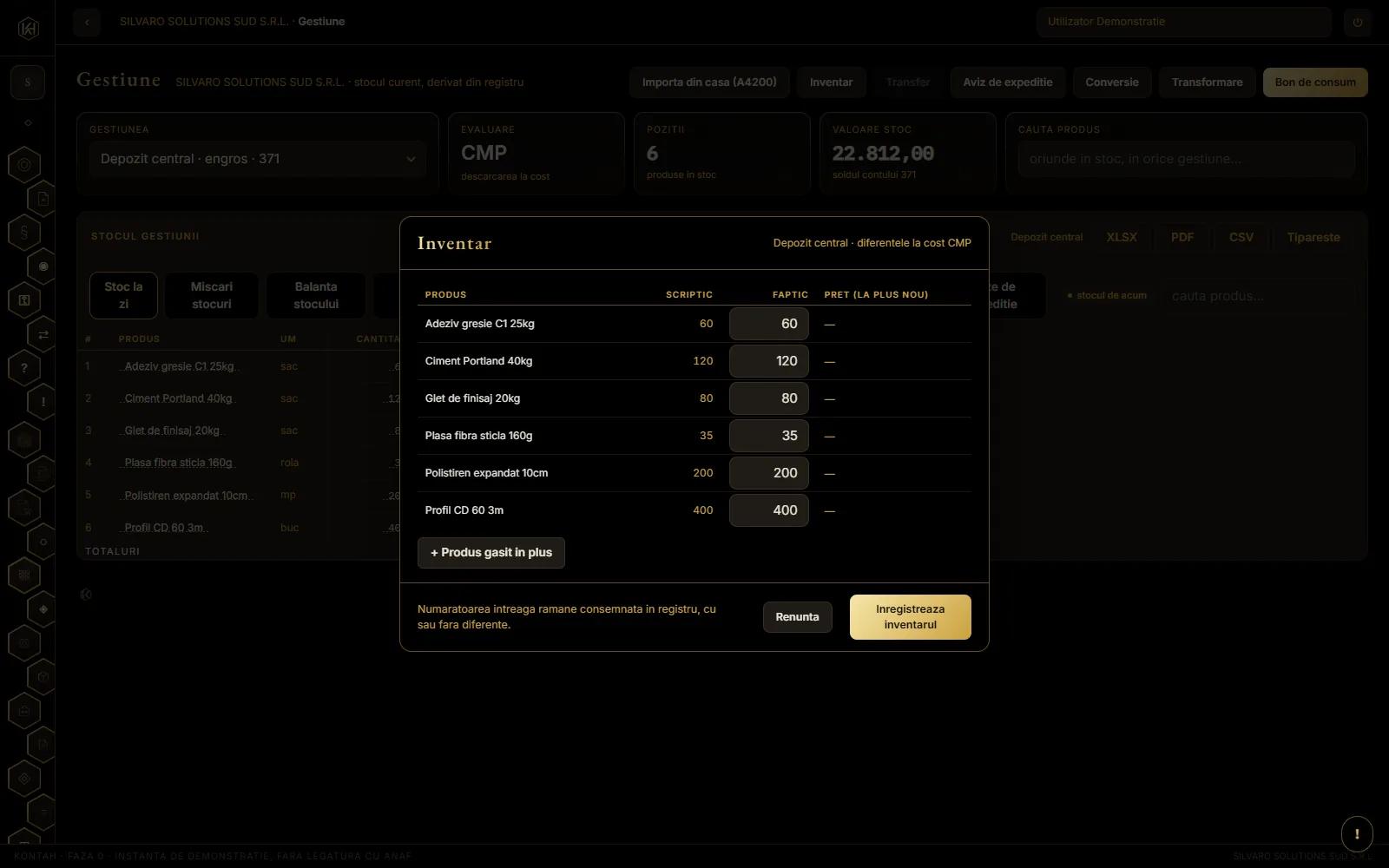Select the Balanta stocului tab
Image resolution: width=1389 pixels, height=868 pixels.
316,295
